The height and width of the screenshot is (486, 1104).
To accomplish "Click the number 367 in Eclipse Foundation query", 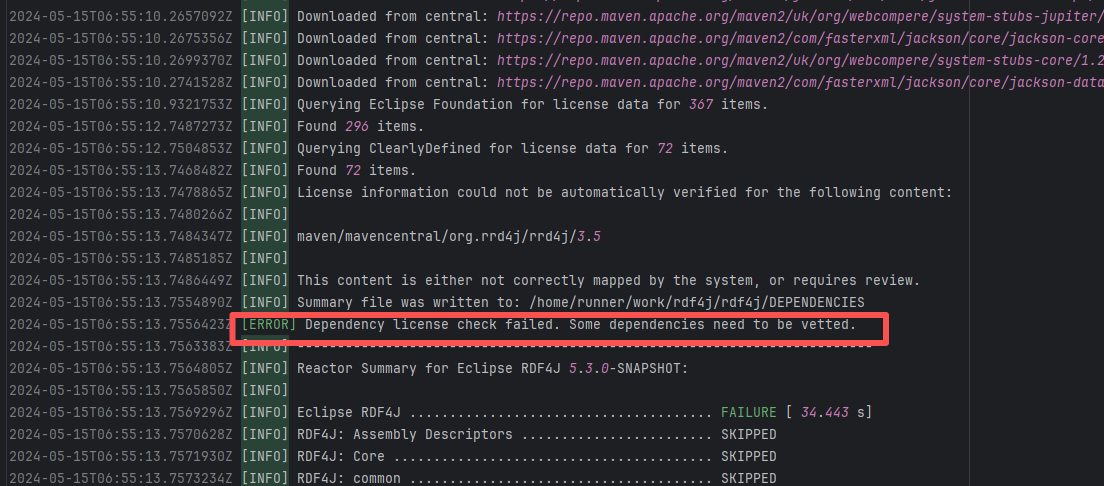I will (x=702, y=104).
